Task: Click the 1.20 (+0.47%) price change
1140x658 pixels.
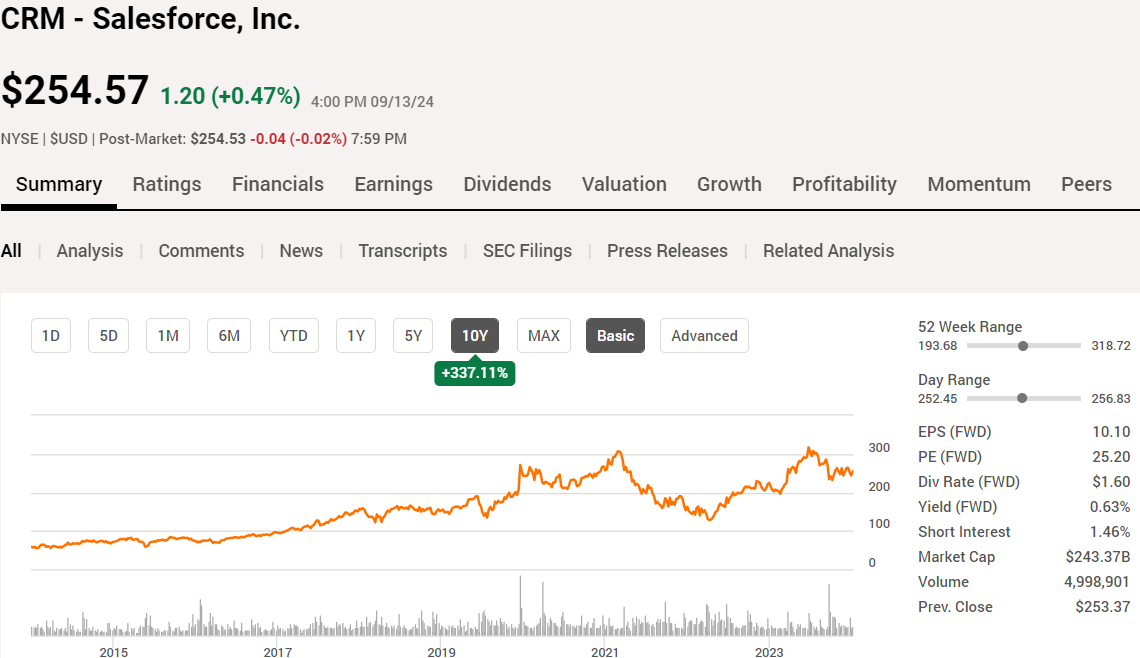Action: 230,96
